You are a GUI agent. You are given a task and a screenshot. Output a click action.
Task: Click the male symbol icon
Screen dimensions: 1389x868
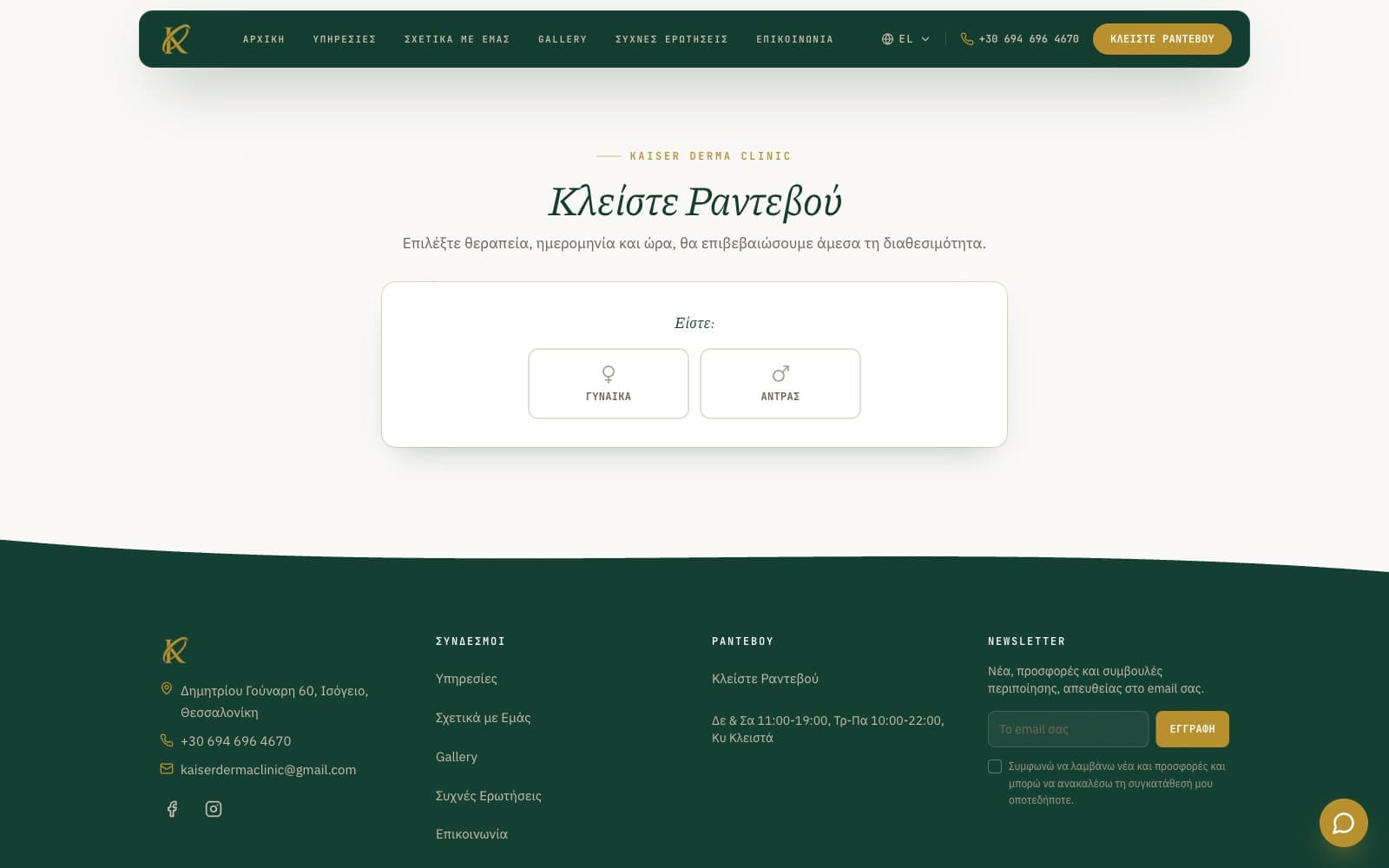click(780, 373)
